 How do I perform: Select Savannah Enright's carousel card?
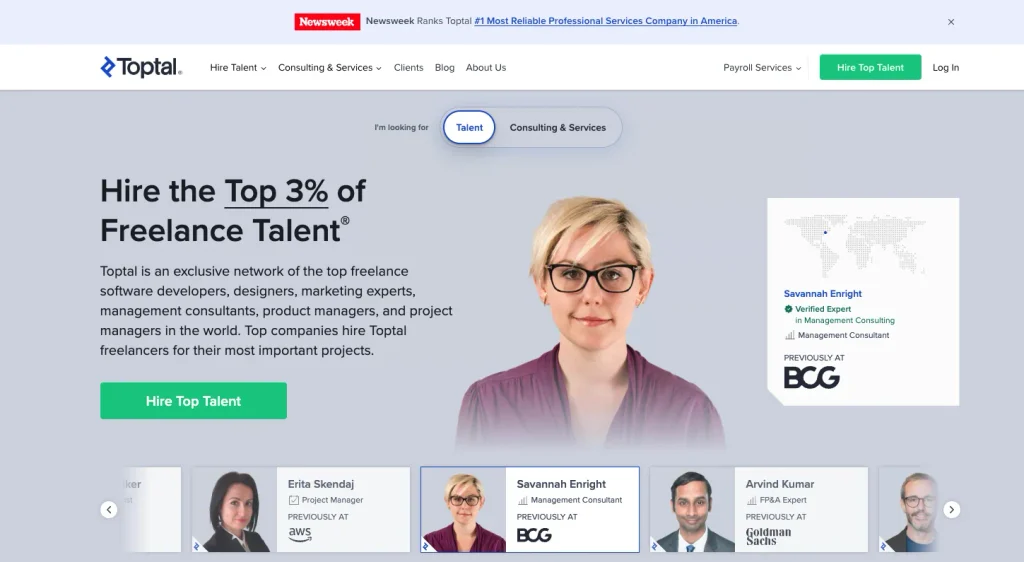pyautogui.click(x=530, y=509)
